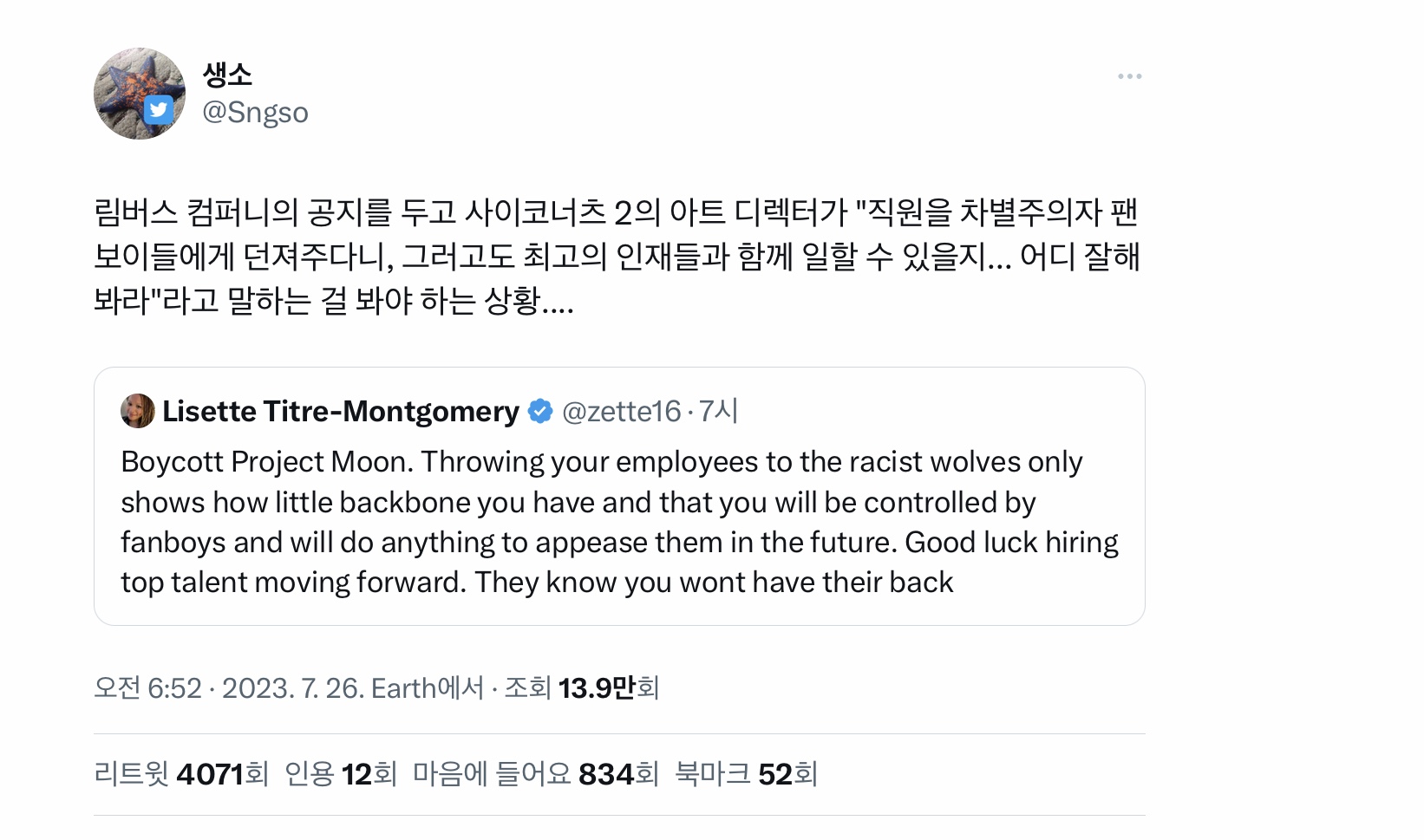Click the blue verified checkmark badge
This screenshot has height=840, width=1424.
pyautogui.click(x=540, y=411)
